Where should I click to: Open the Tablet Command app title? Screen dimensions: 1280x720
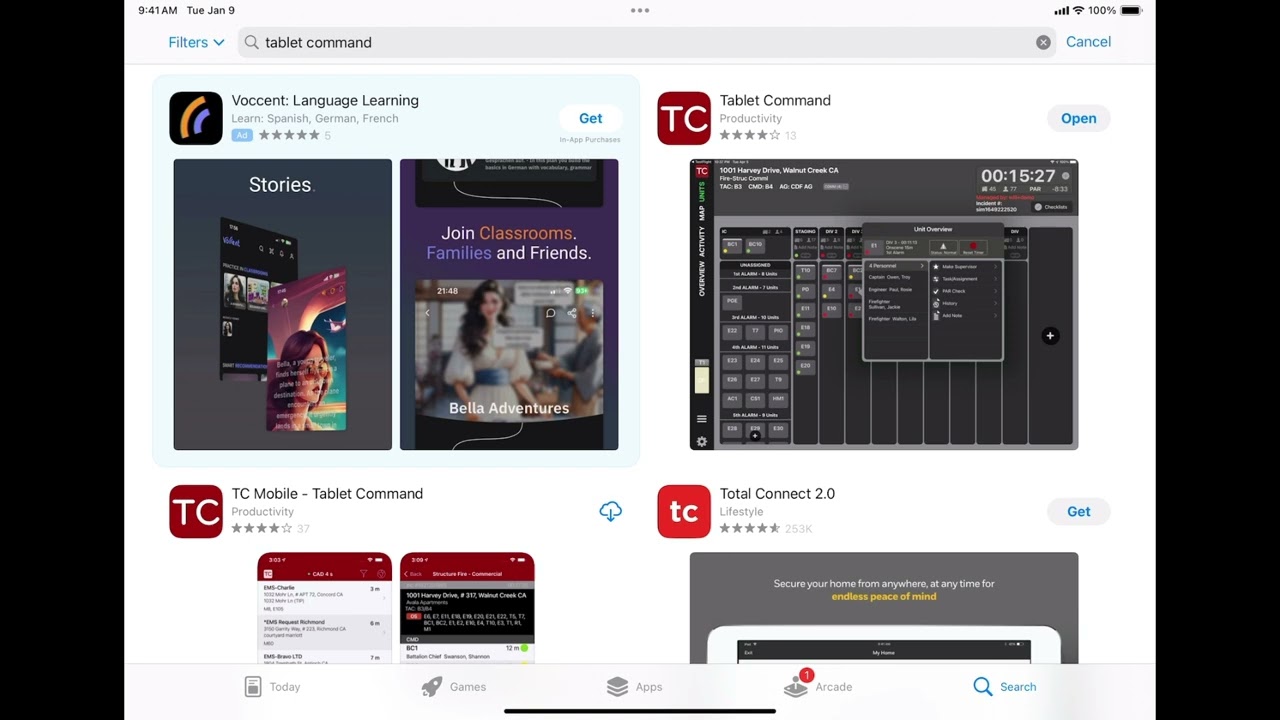(775, 100)
